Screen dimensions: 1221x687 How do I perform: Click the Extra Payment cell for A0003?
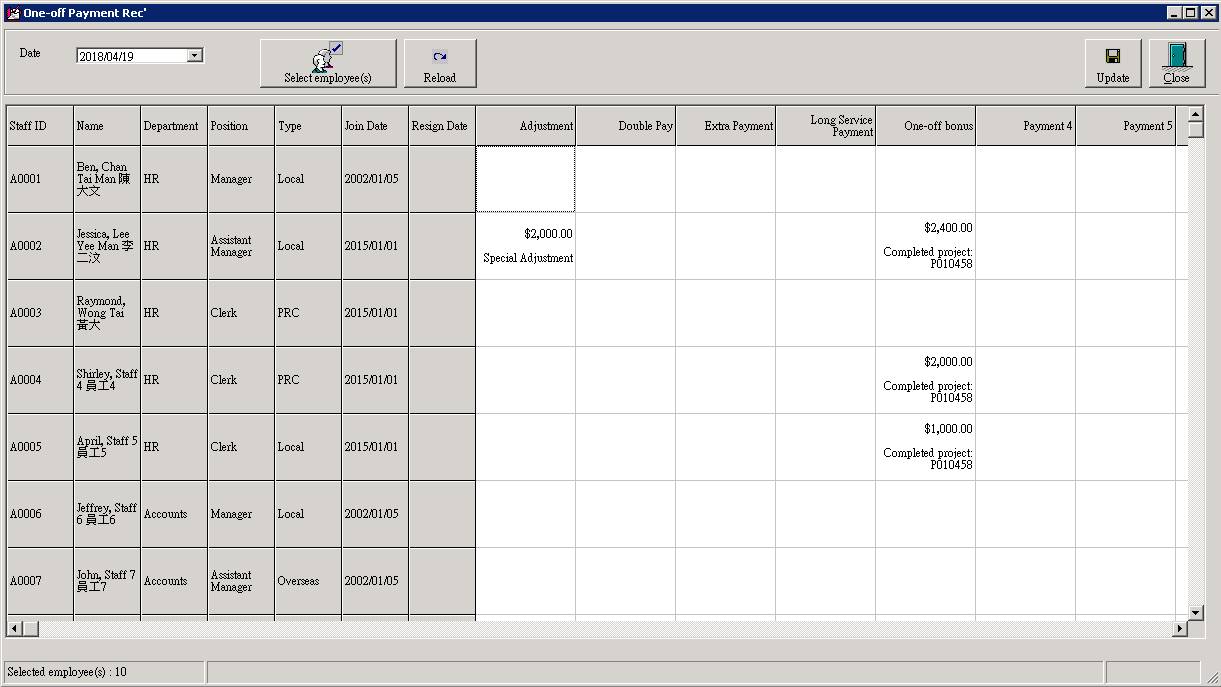pos(726,313)
